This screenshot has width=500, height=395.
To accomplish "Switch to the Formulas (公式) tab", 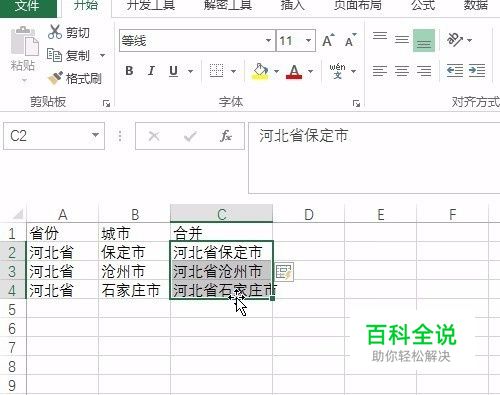I will [x=423, y=5].
